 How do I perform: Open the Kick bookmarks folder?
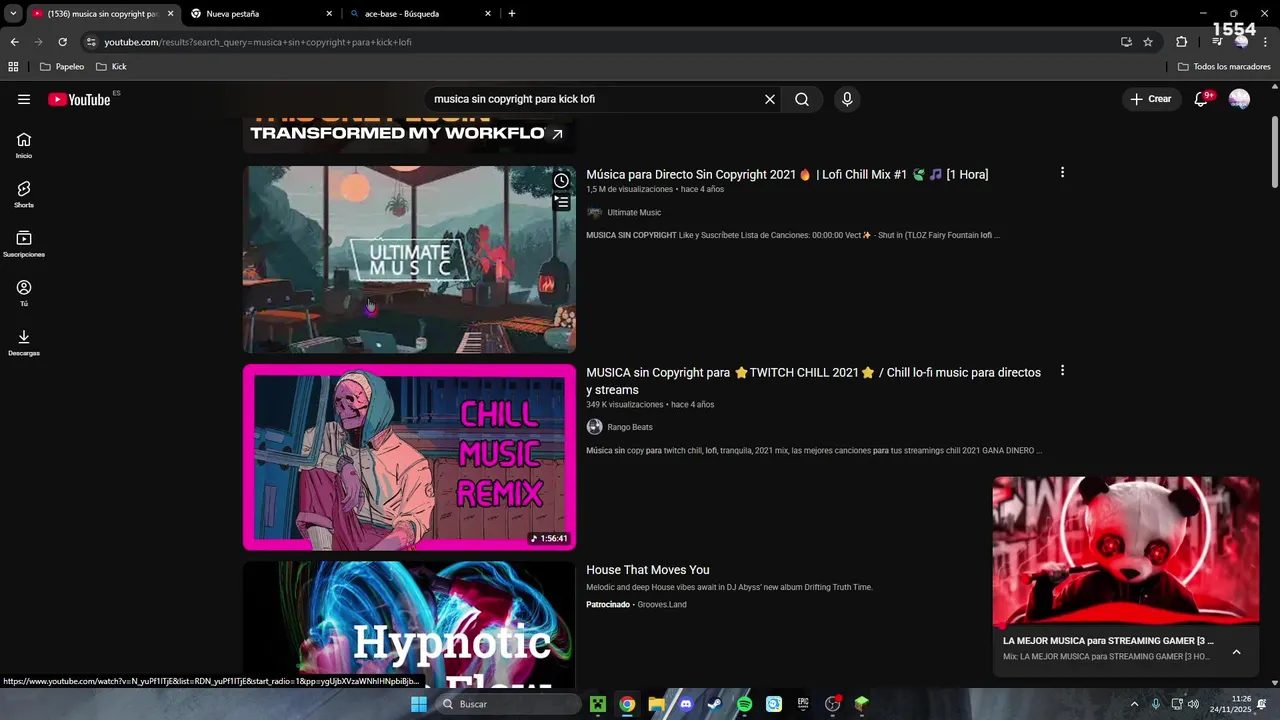tap(111, 67)
